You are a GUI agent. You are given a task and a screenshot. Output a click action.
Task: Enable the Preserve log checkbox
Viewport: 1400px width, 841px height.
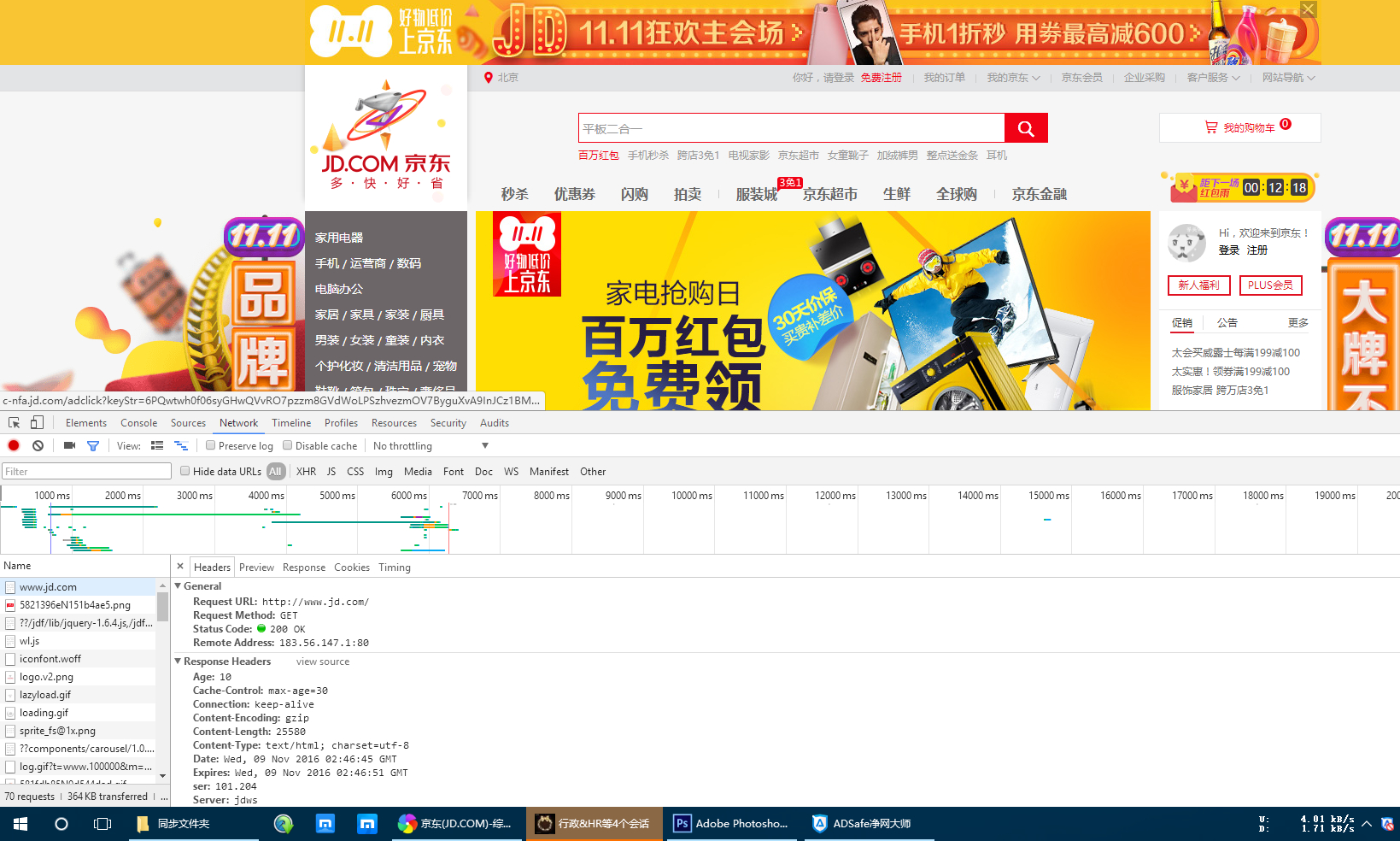210,445
